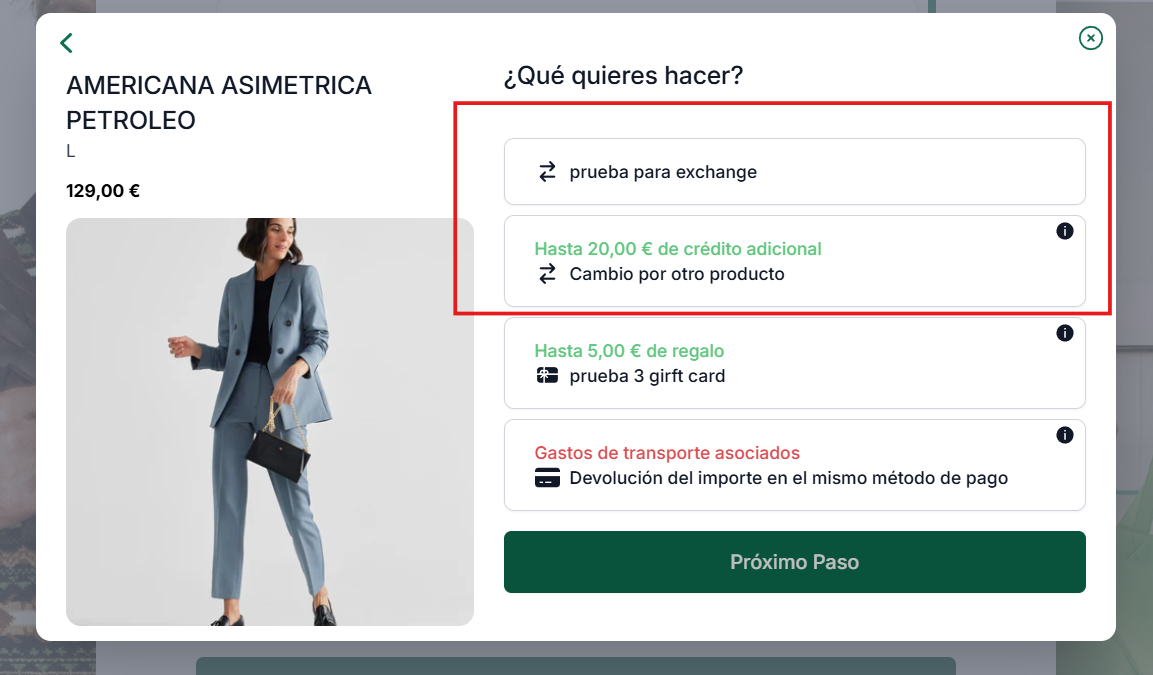
Task: Select prueba 3 girft card option
Action: [x=795, y=363]
